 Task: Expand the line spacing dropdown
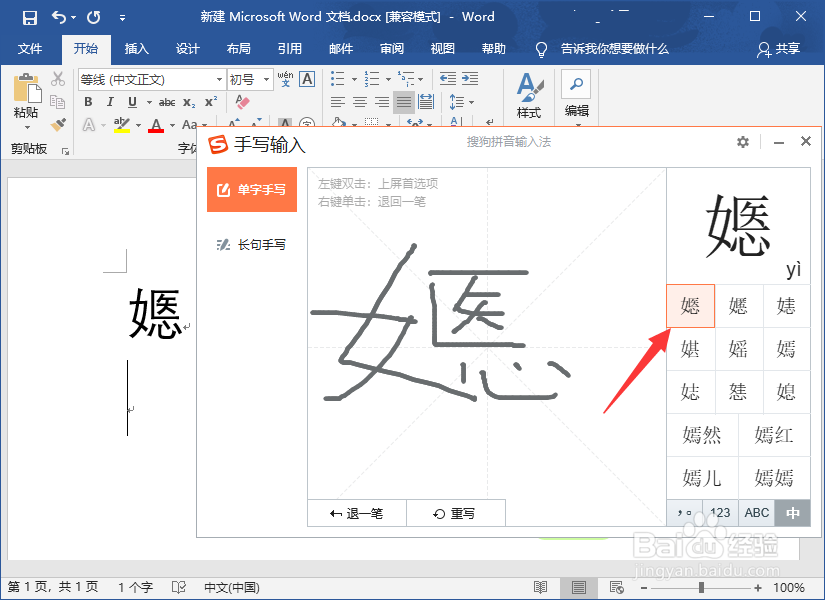pos(471,101)
